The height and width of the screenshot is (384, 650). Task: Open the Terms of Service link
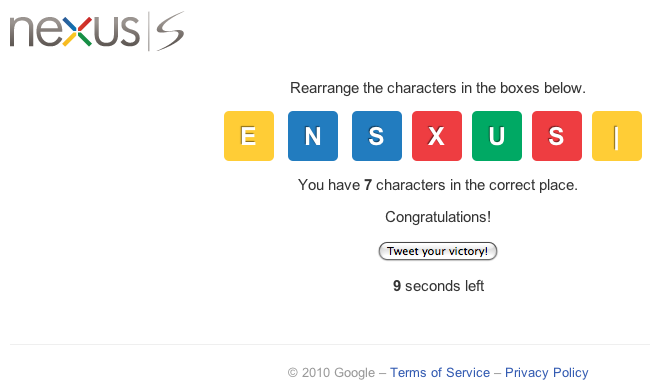click(440, 372)
